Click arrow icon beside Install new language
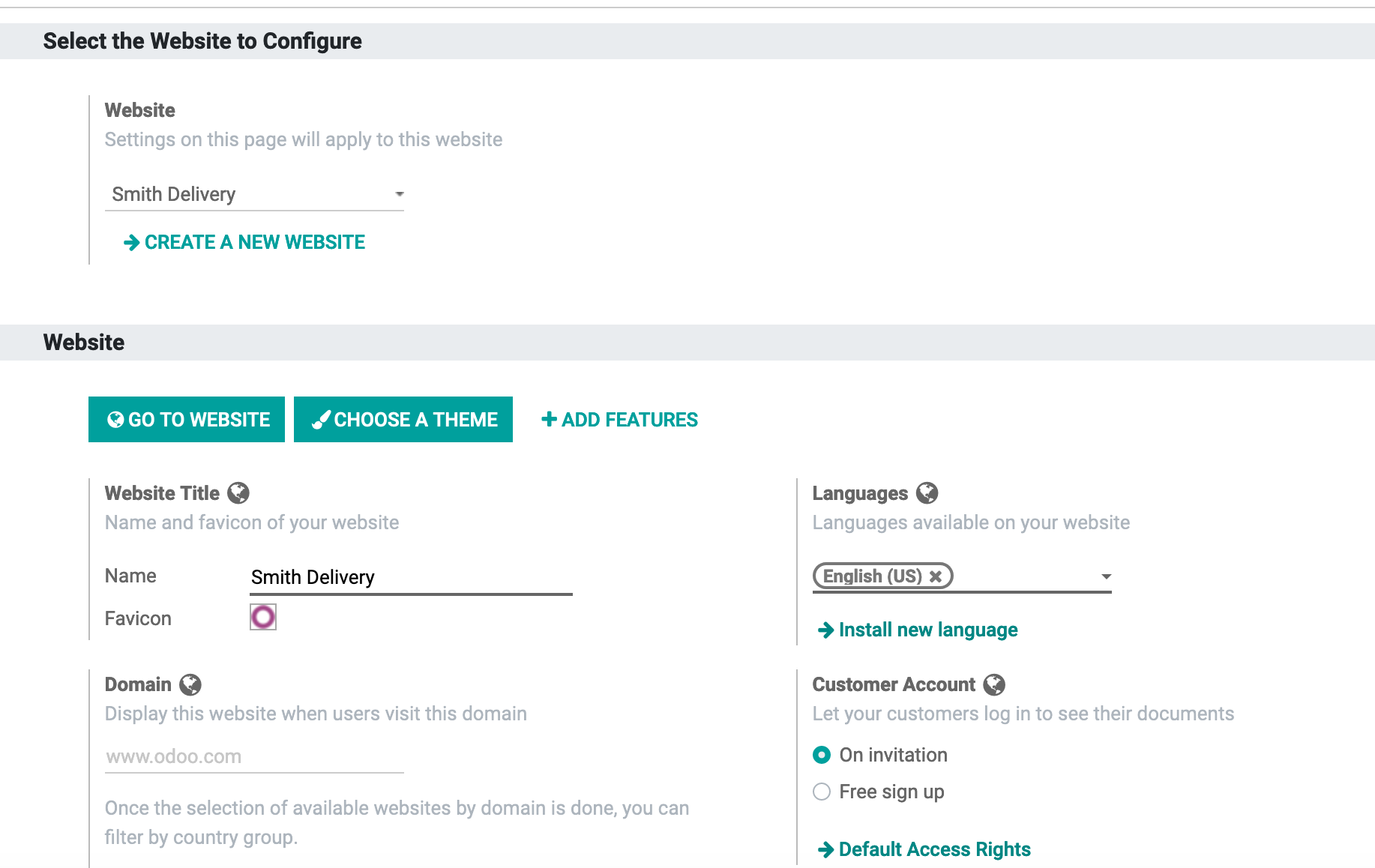Screen dimensions: 1375x868 pyautogui.click(x=825, y=630)
